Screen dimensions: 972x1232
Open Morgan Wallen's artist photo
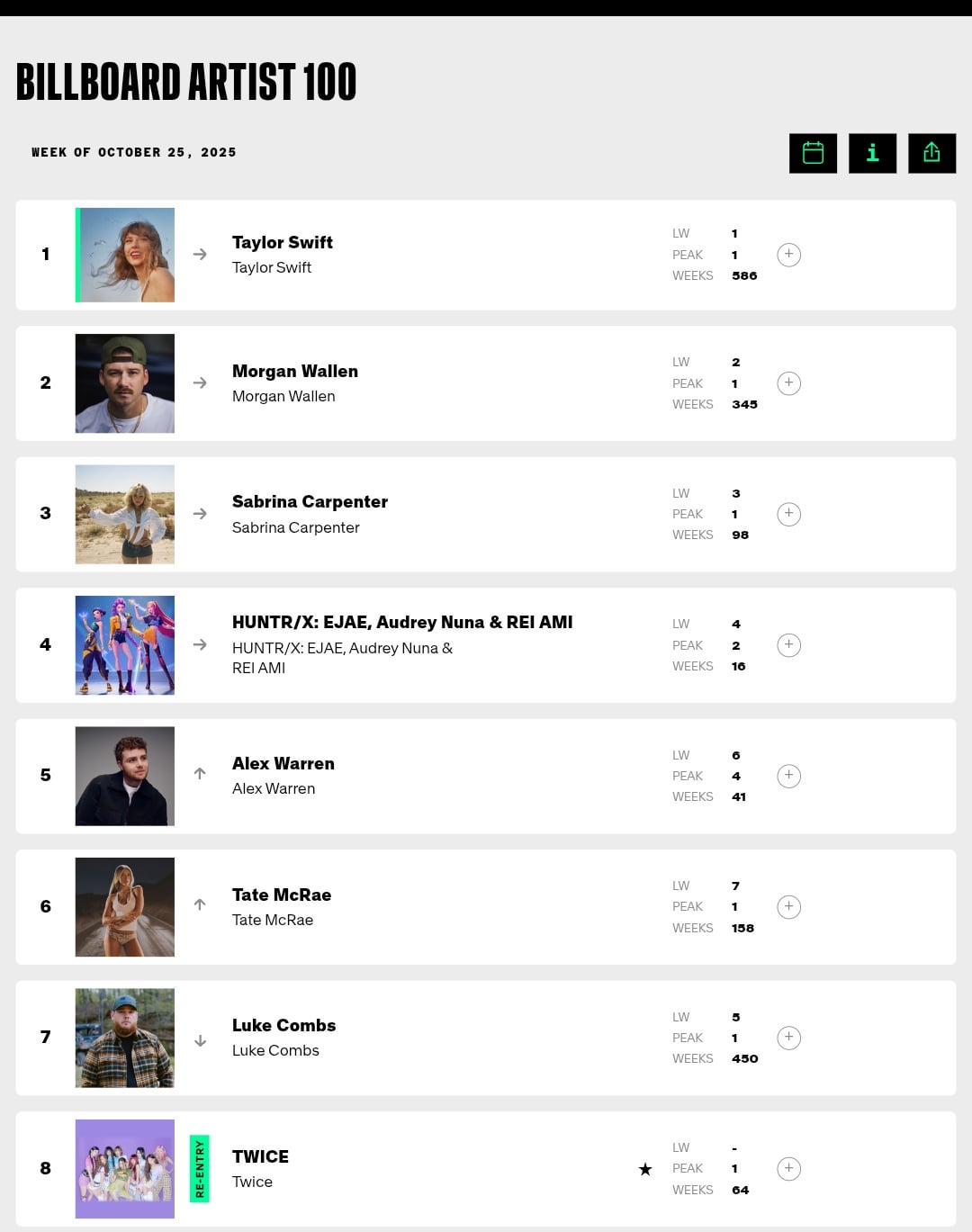point(125,383)
